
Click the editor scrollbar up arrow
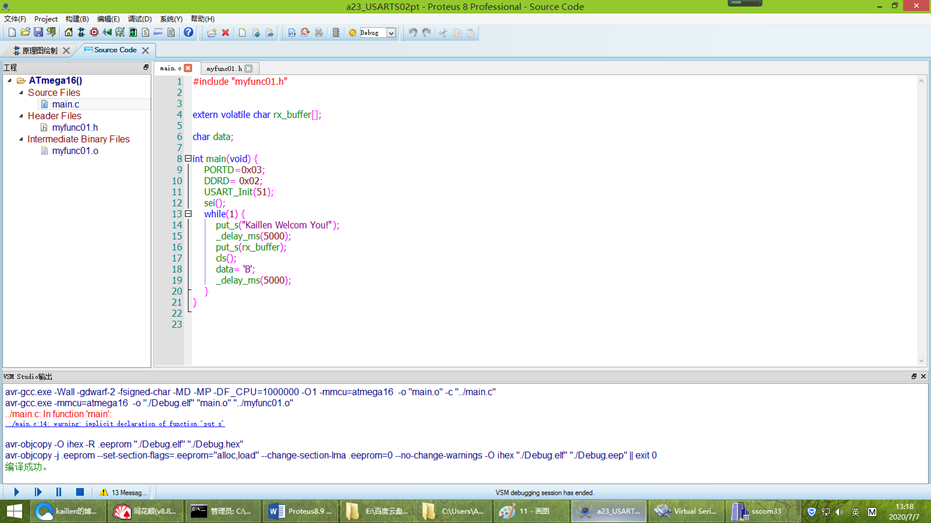[921, 81]
